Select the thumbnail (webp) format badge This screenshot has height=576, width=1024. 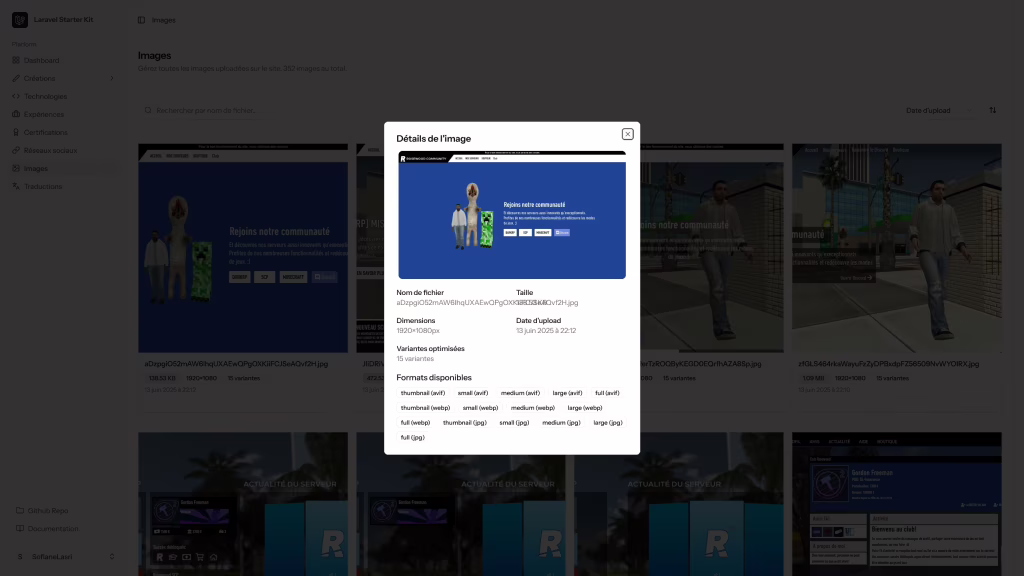(425, 408)
